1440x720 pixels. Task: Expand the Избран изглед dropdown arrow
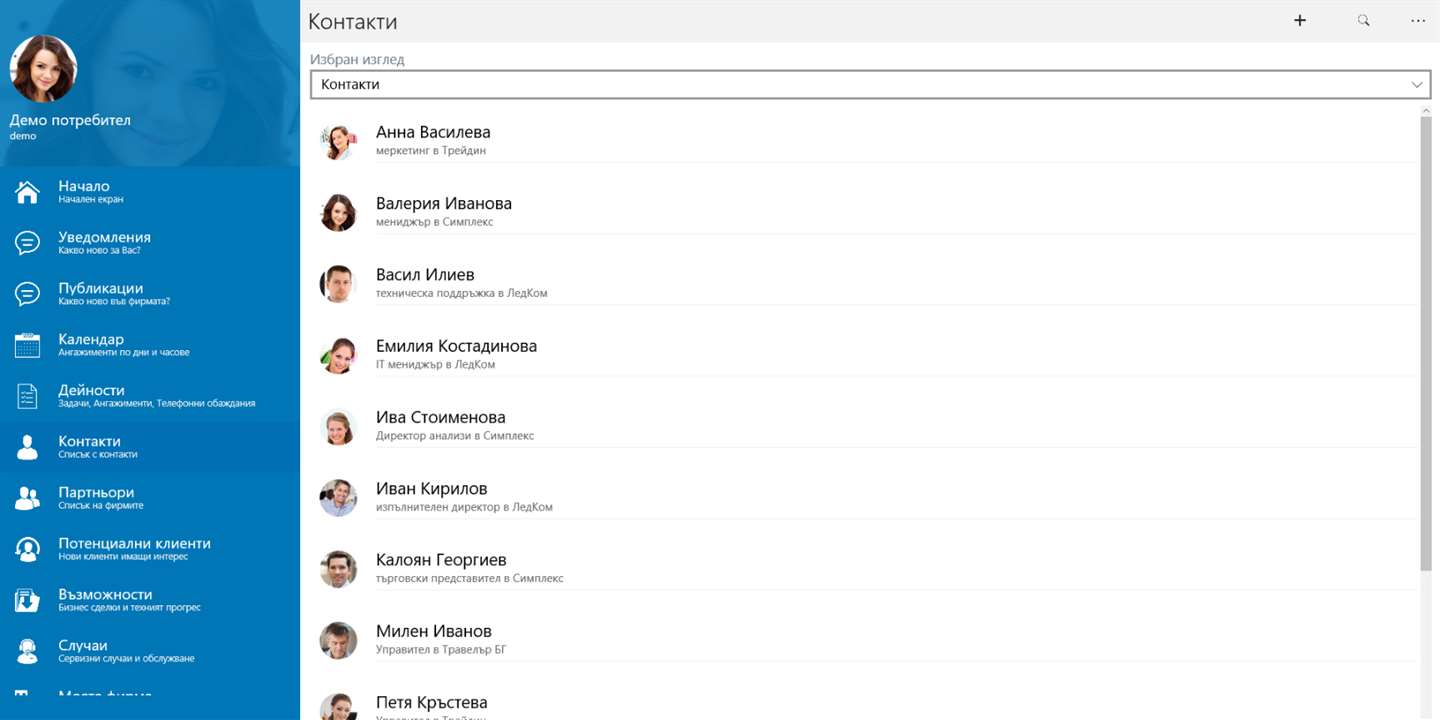pos(1416,85)
